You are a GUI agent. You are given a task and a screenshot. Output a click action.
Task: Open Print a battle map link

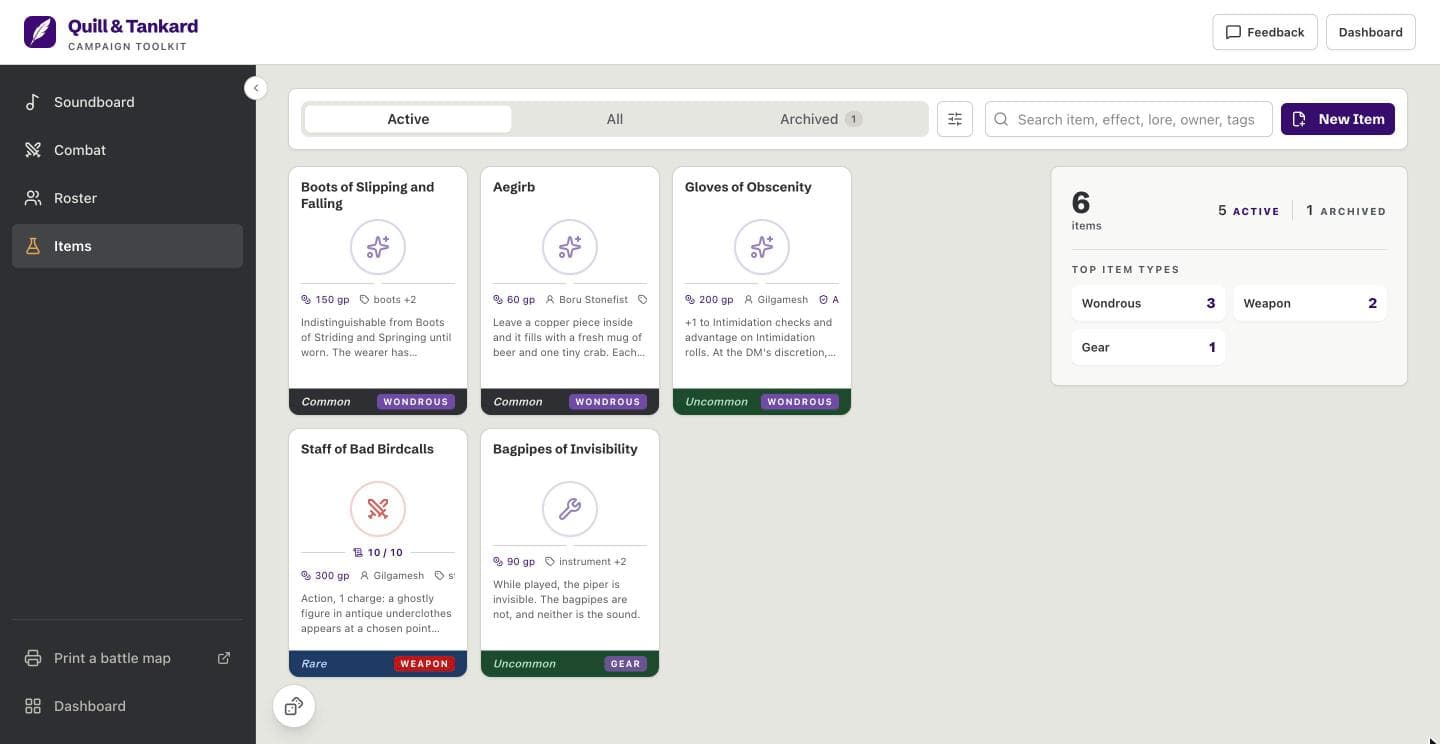coord(127,658)
